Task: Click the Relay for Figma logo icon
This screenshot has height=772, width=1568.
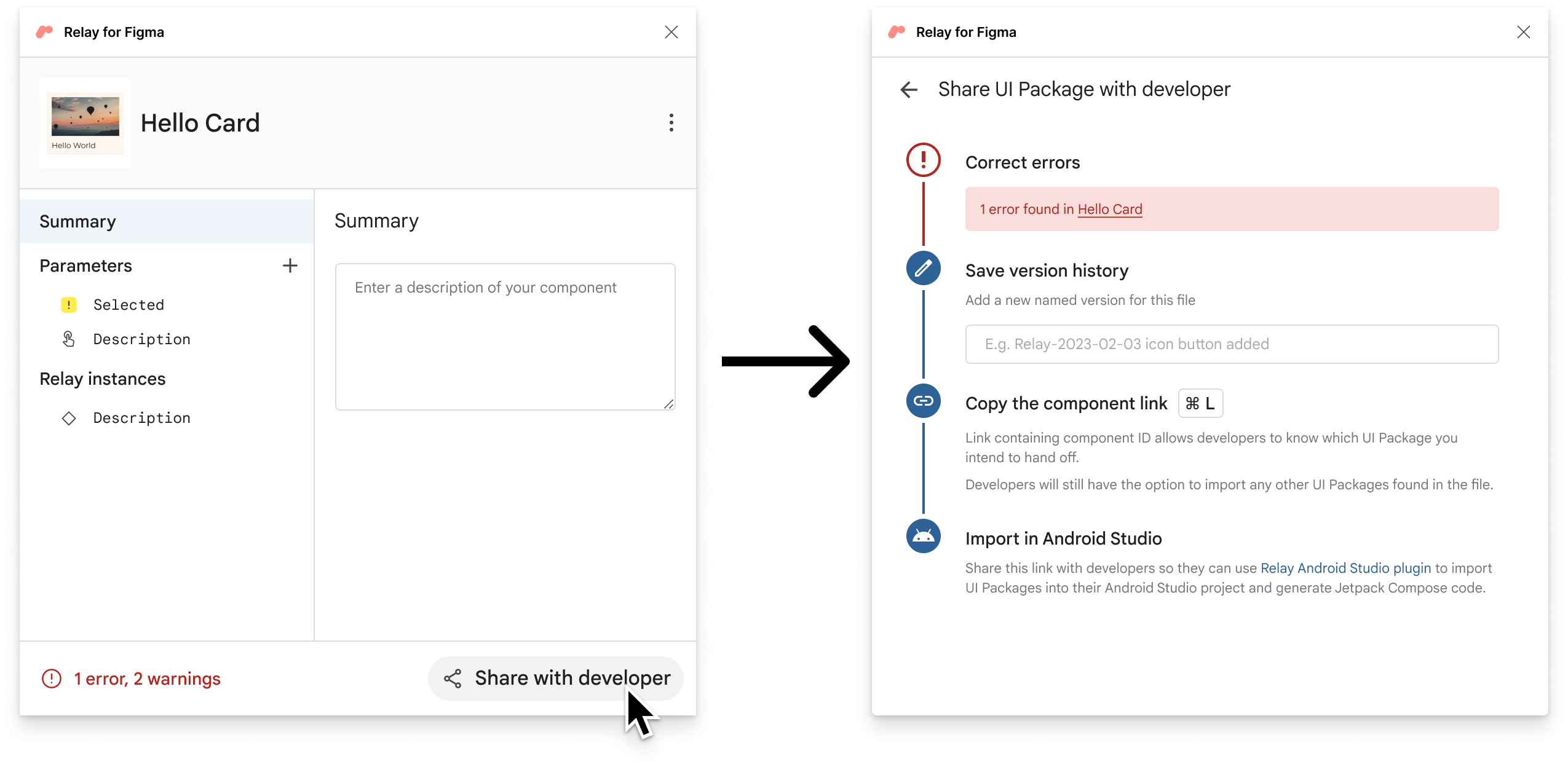Action: click(x=46, y=31)
